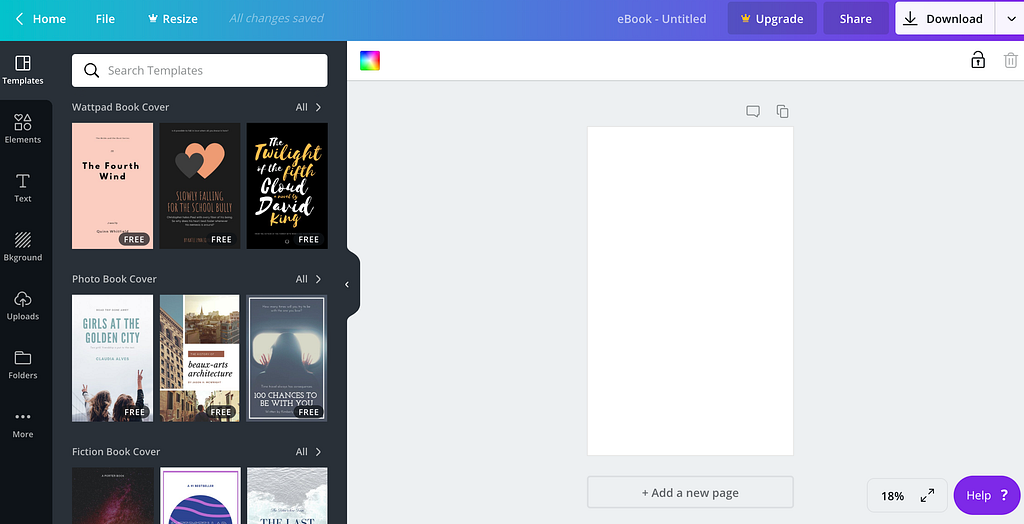Screen dimensions: 1024x524
Task: Go to Home
Action: click(49, 19)
